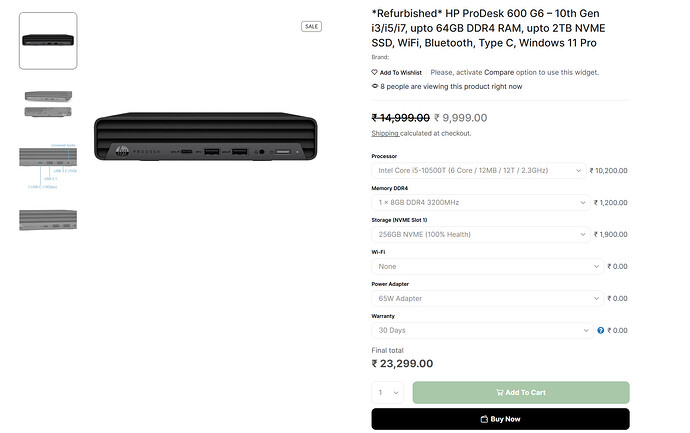
Task: Click the Add To Wishlist heart icon
Action: click(375, 72)
